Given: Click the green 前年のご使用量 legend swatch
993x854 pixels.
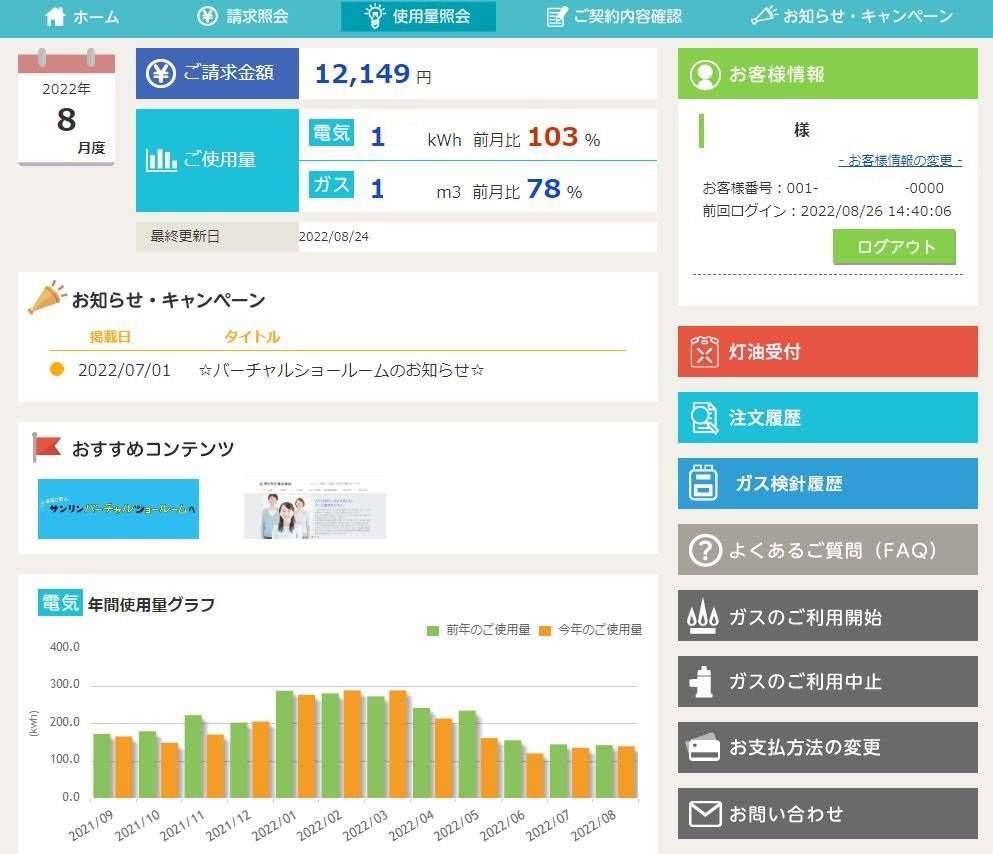Looking at the screenshot, I should 433,630.
